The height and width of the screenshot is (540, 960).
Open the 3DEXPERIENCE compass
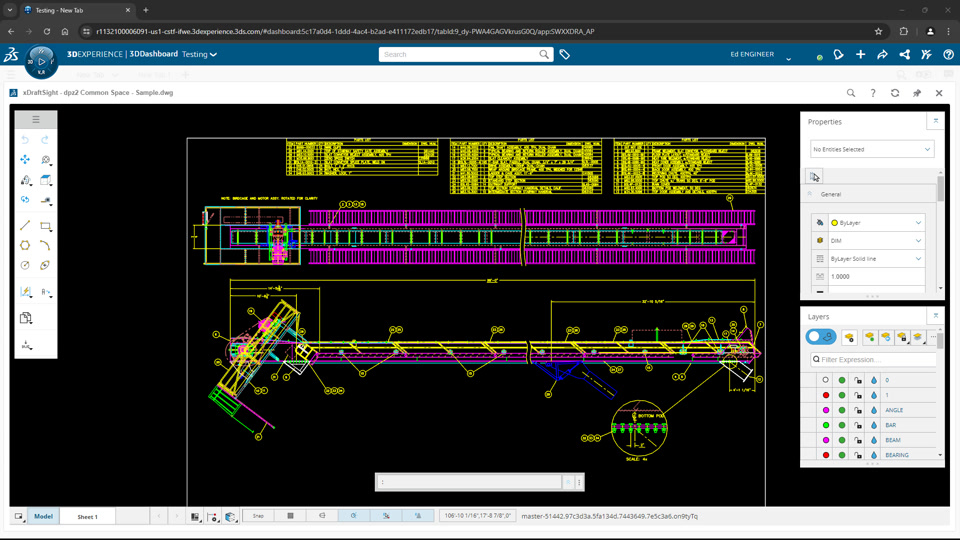click(x=41, y=61)
